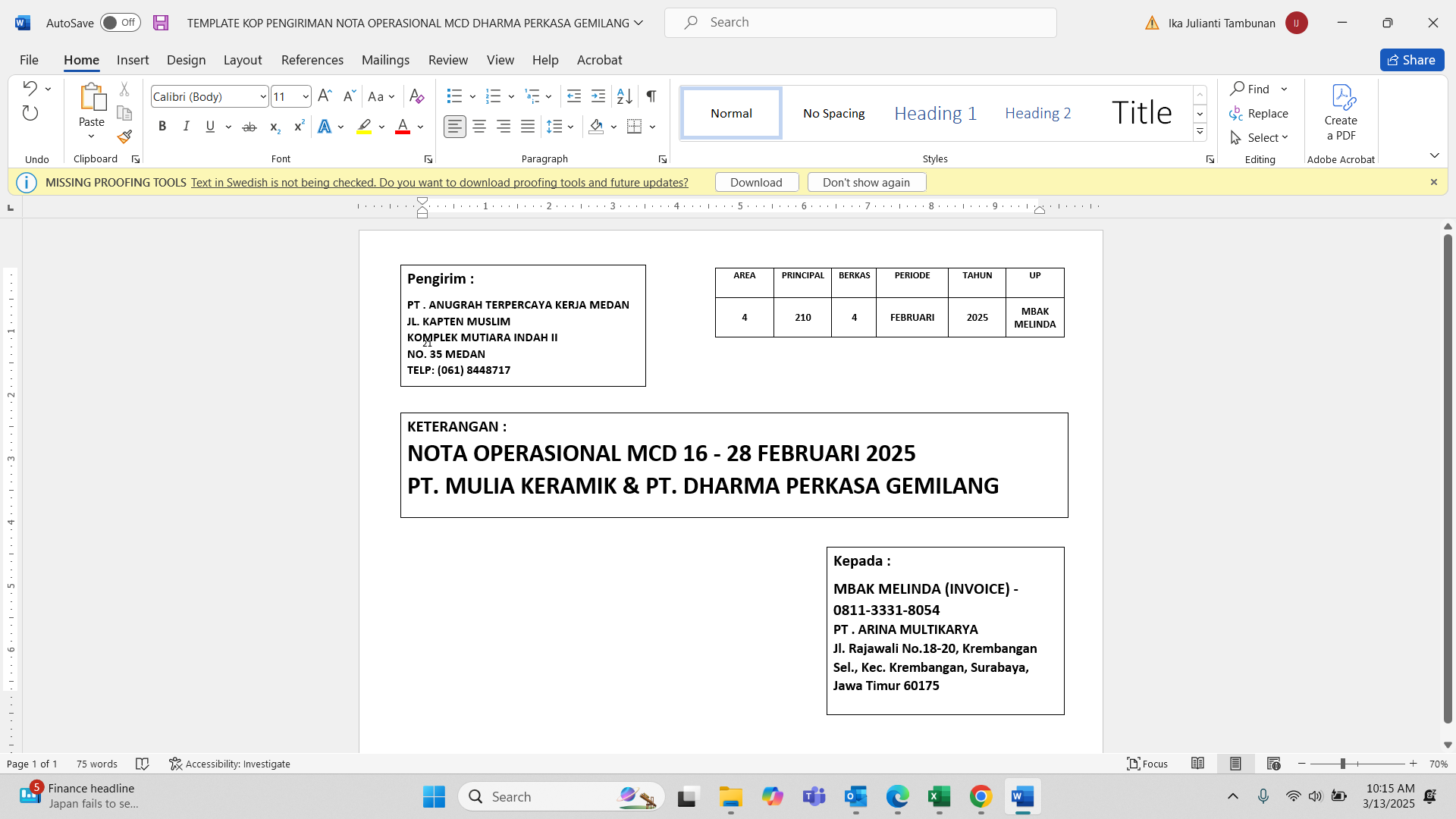The width and height of the screenshot is (1456, 819).
Task: Apply the No Spacing style
Action: point(833,113)
